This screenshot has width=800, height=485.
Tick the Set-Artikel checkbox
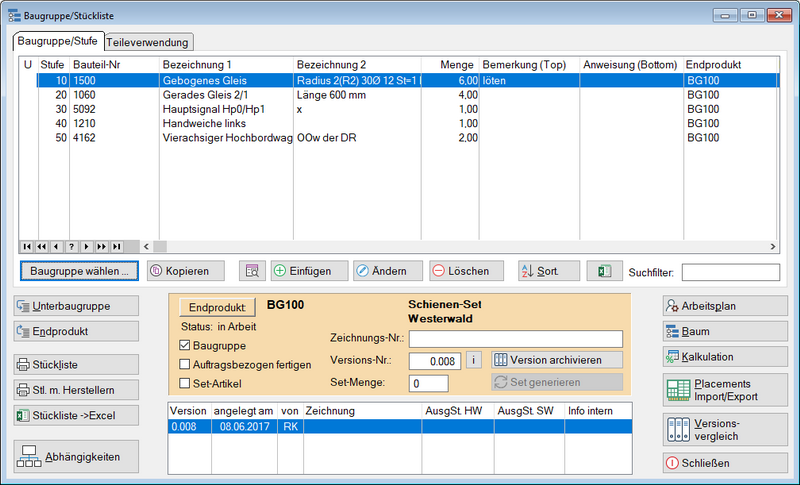click(x=184, y=382)
